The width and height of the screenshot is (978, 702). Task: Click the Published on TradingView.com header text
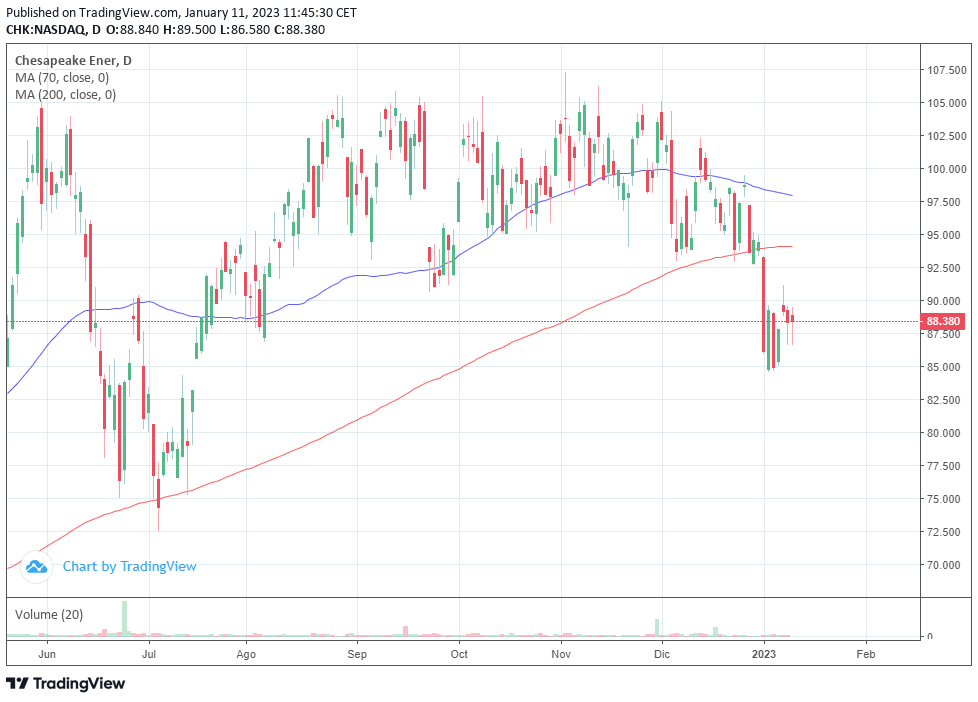click(x=182, y=12)
